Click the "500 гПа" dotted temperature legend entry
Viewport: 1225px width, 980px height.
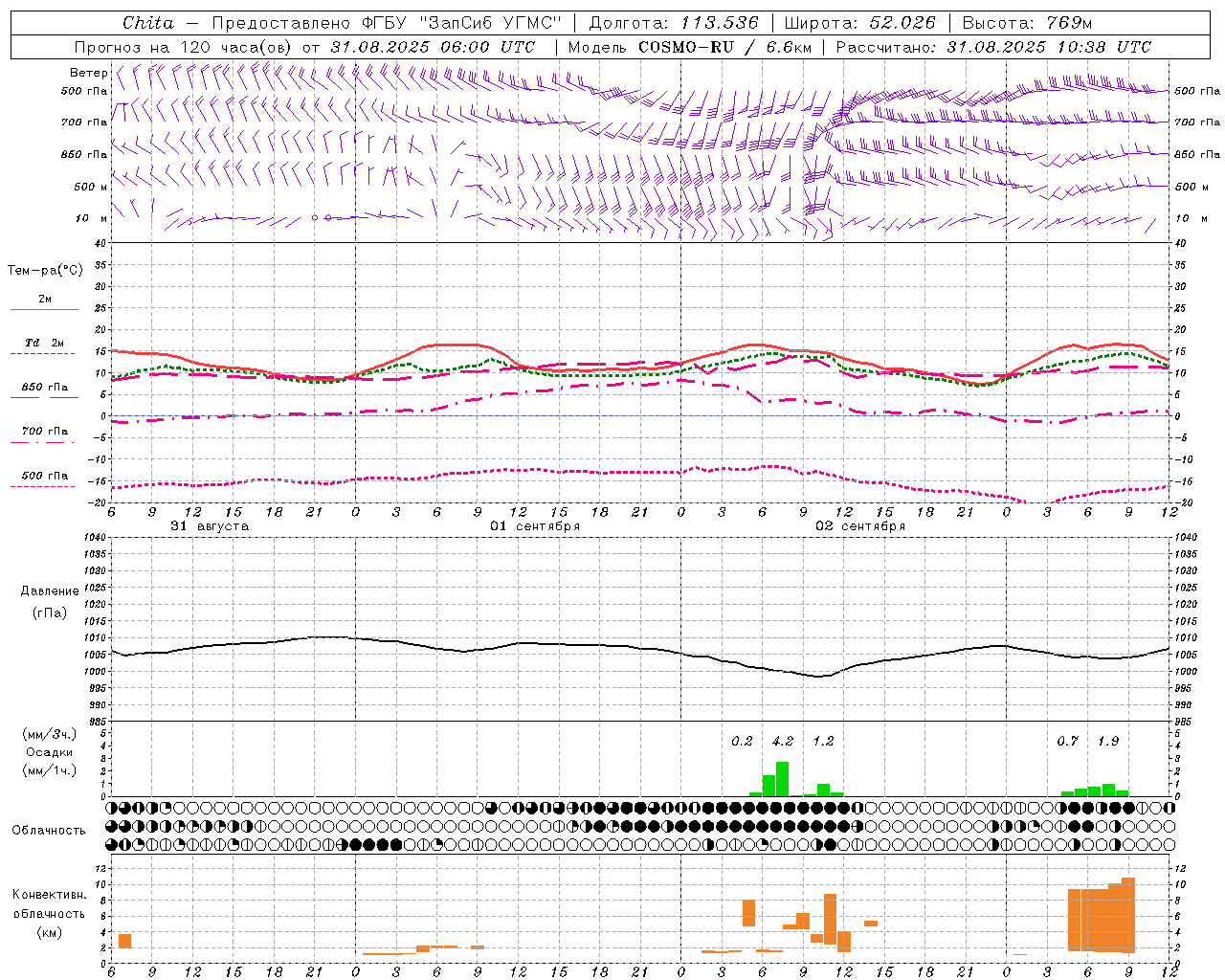pyautogui.click(x=45, y=476)
